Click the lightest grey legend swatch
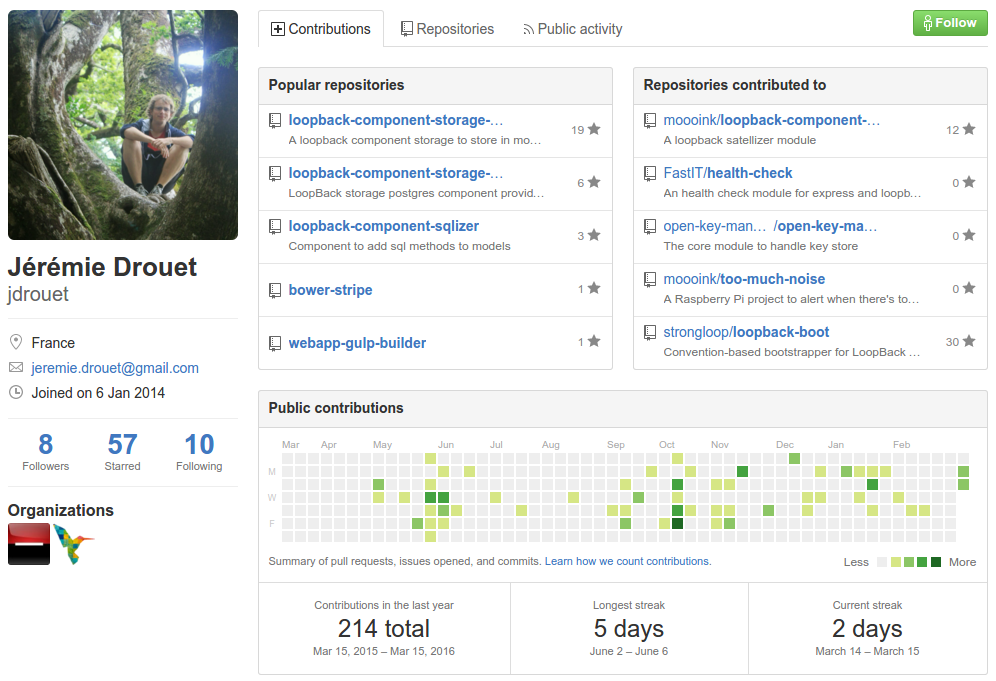The height and width of the screenshot is (681, 996). [882, 562]
